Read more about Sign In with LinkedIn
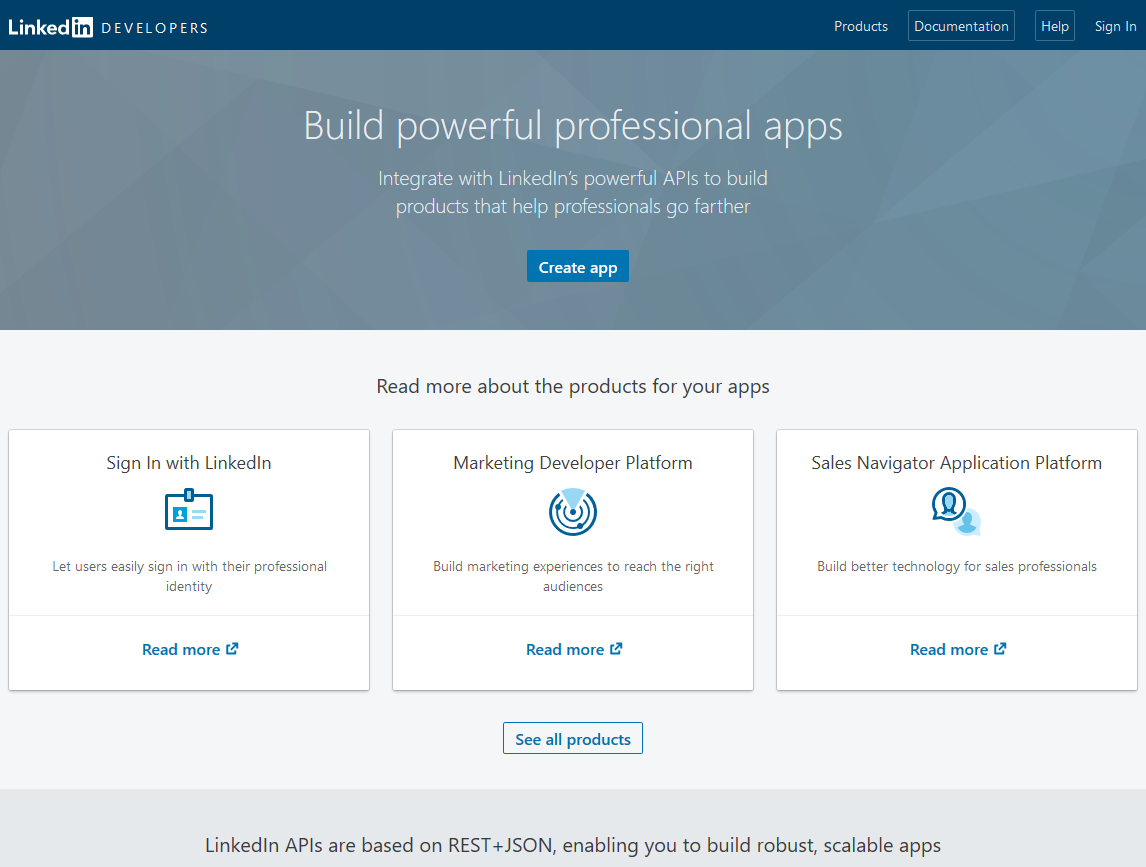Viewport: 1146px width, 867px height. coord(190,649)
